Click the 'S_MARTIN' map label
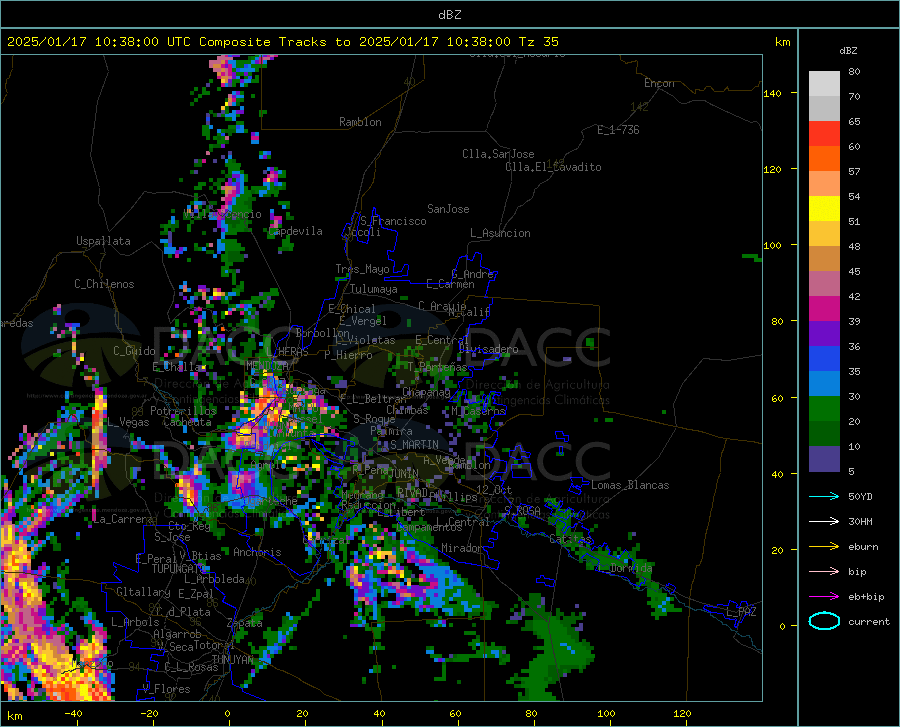The height and width of the screenshot is (727, 900). pos(414,445)
